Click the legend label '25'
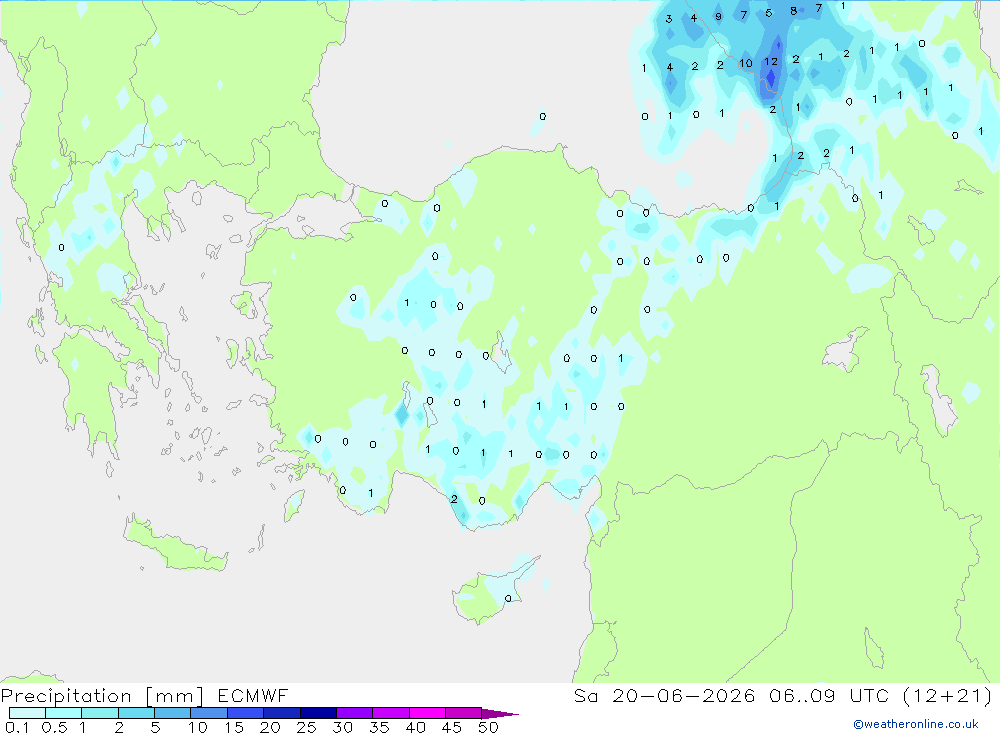1000x733 pixels. 306,727
